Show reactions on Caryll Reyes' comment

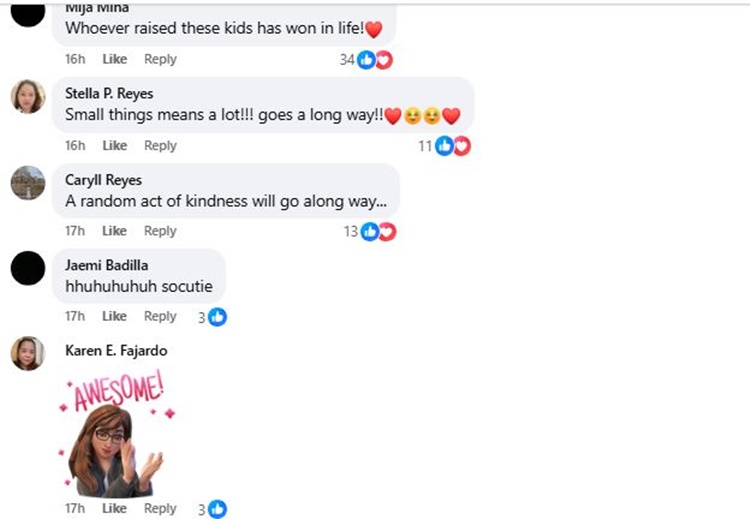point(377,232)
